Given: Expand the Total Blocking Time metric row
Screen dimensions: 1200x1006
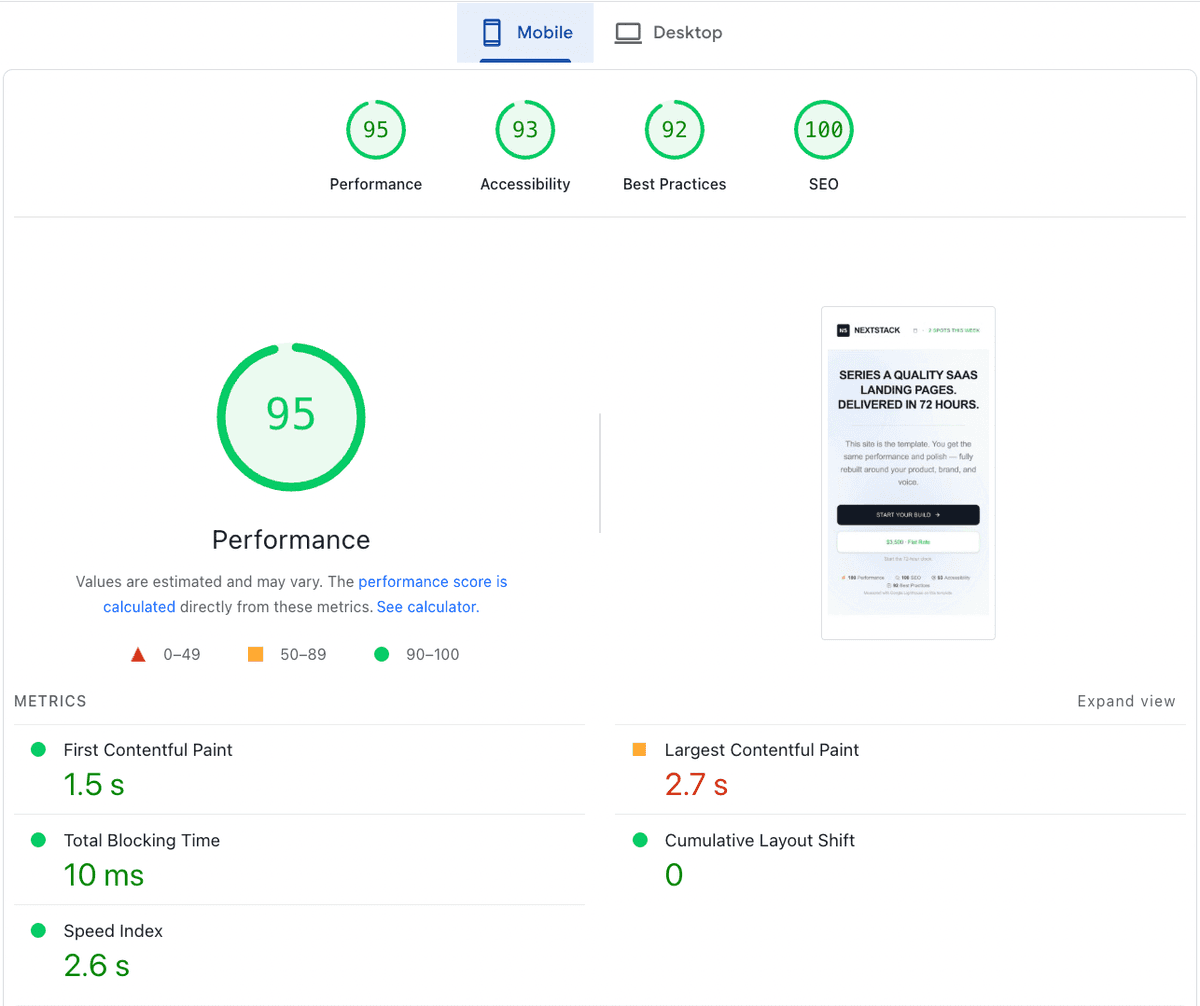Looking at the screenshot, I should click(x=141, y=840).
